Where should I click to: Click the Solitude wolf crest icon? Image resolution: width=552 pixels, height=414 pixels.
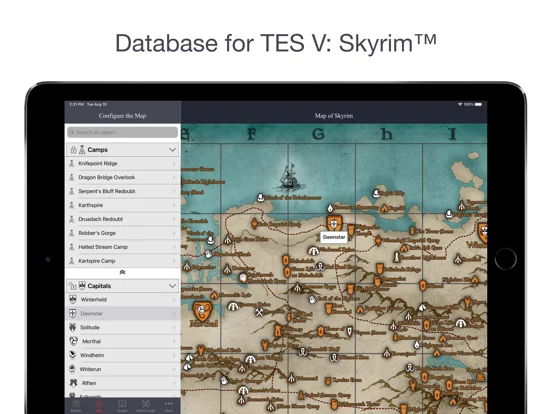click(73, 327)
